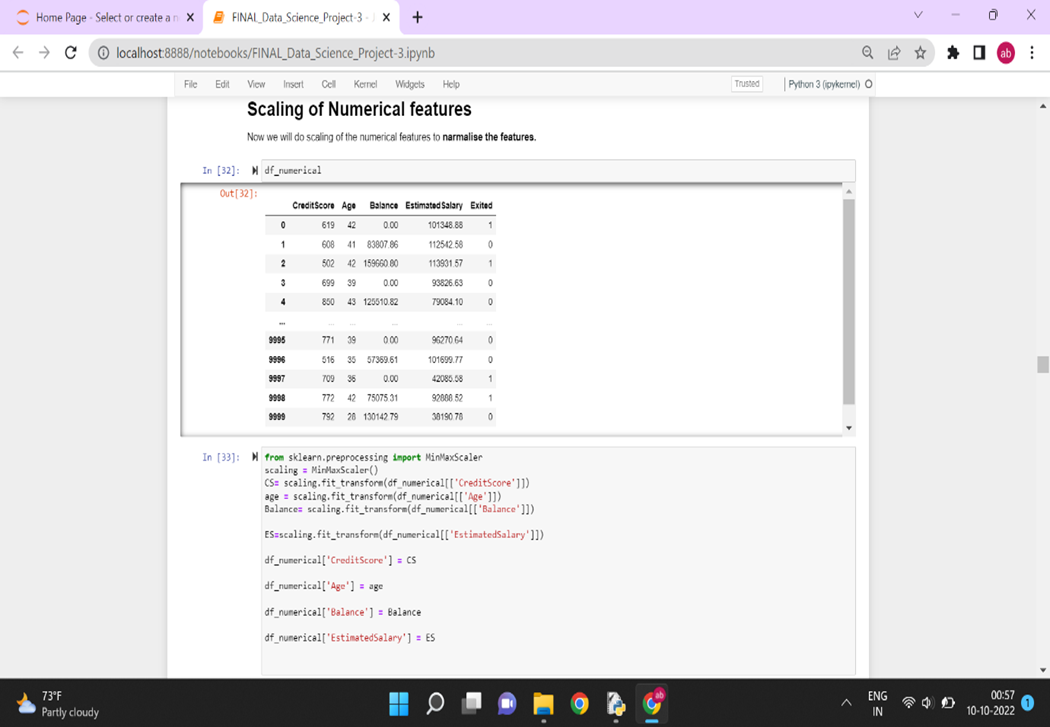Open the Cell menu
This screenshot has width=1050, height=727.
[x=328, y=84]
